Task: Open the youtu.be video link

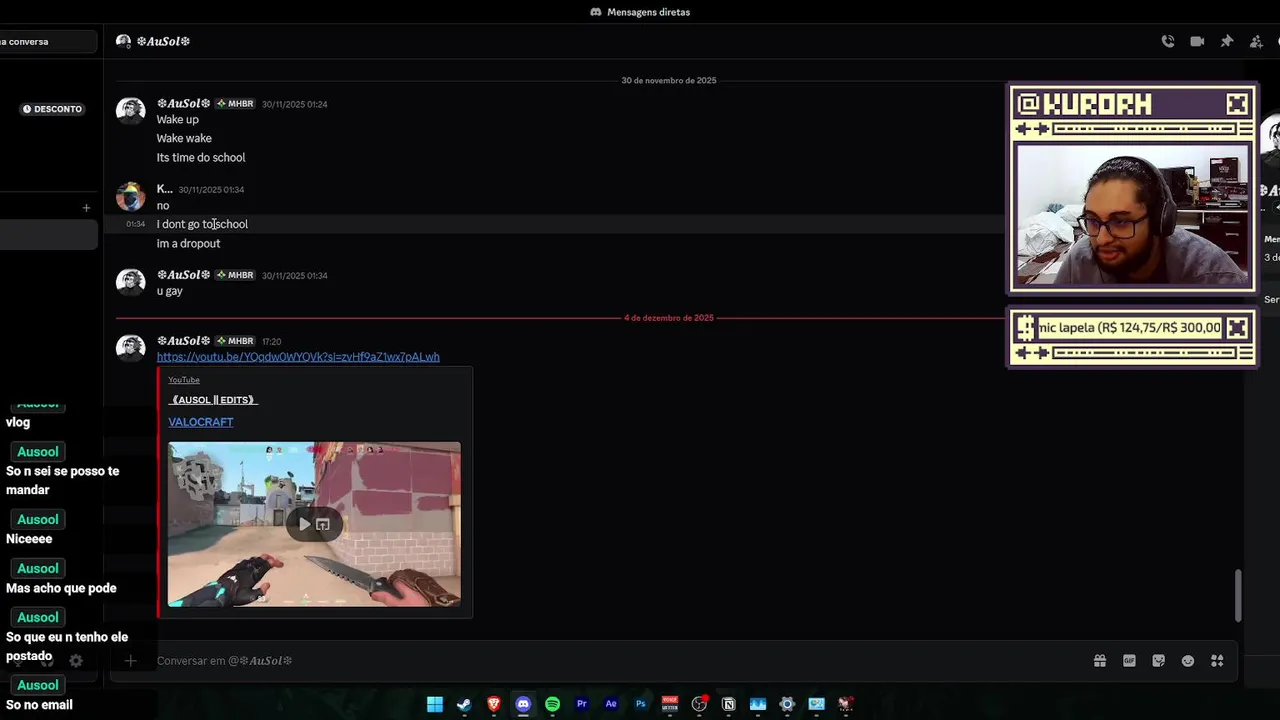Action: (298, 357)
